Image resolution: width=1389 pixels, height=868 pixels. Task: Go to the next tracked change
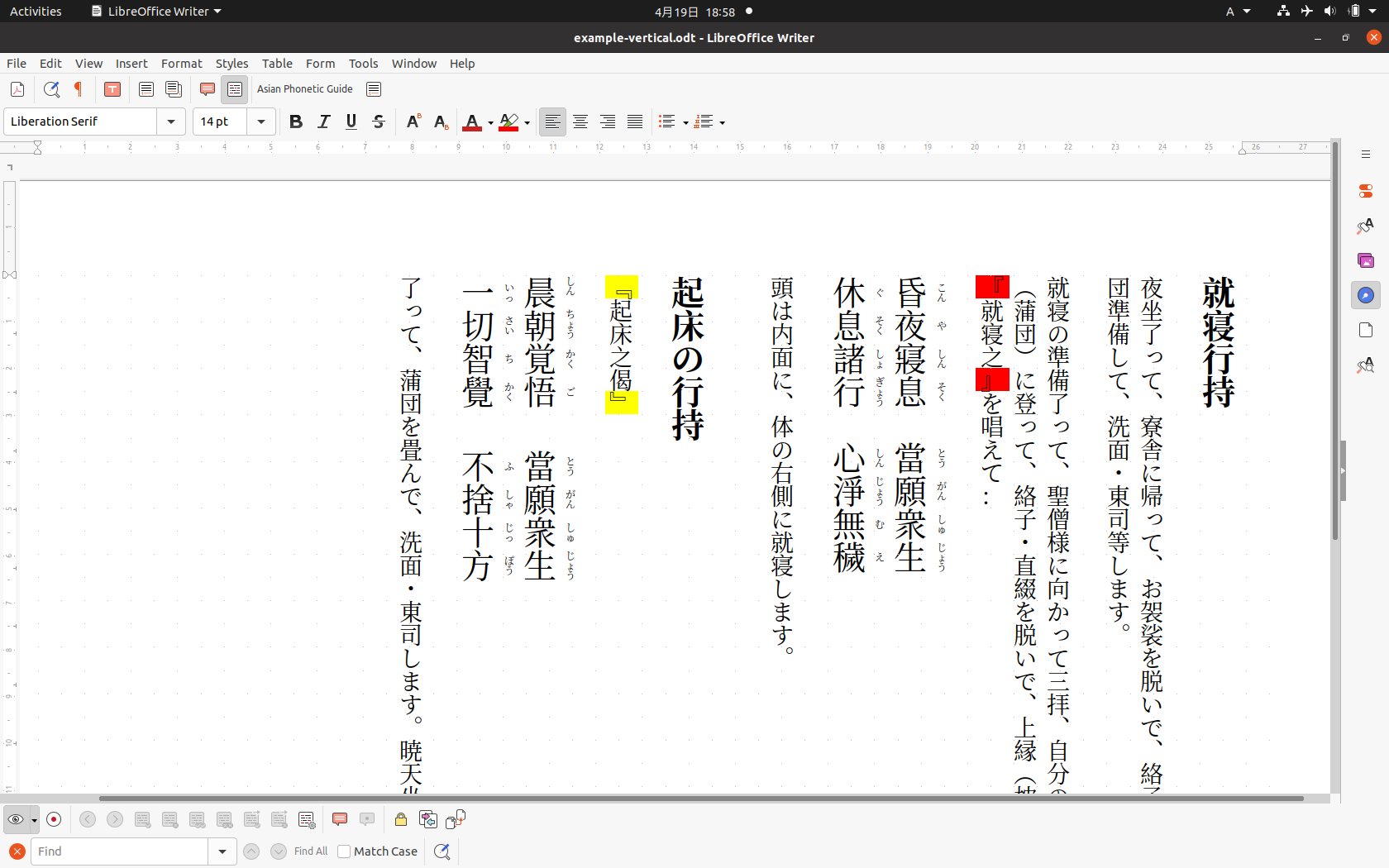tap(115, 819)
